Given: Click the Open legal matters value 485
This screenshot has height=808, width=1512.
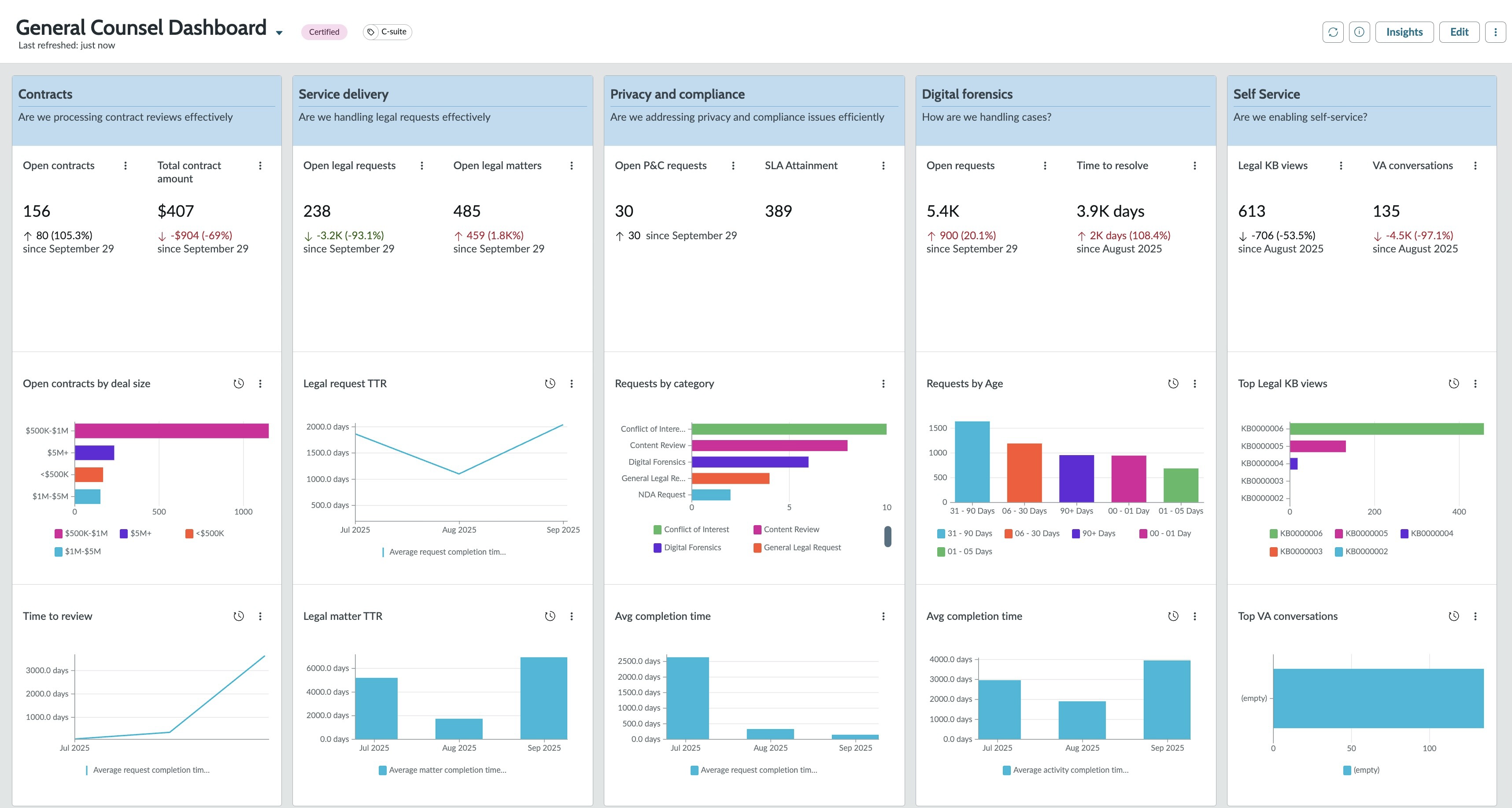Looking at the screenshot, I should click(x=466, y=211).
